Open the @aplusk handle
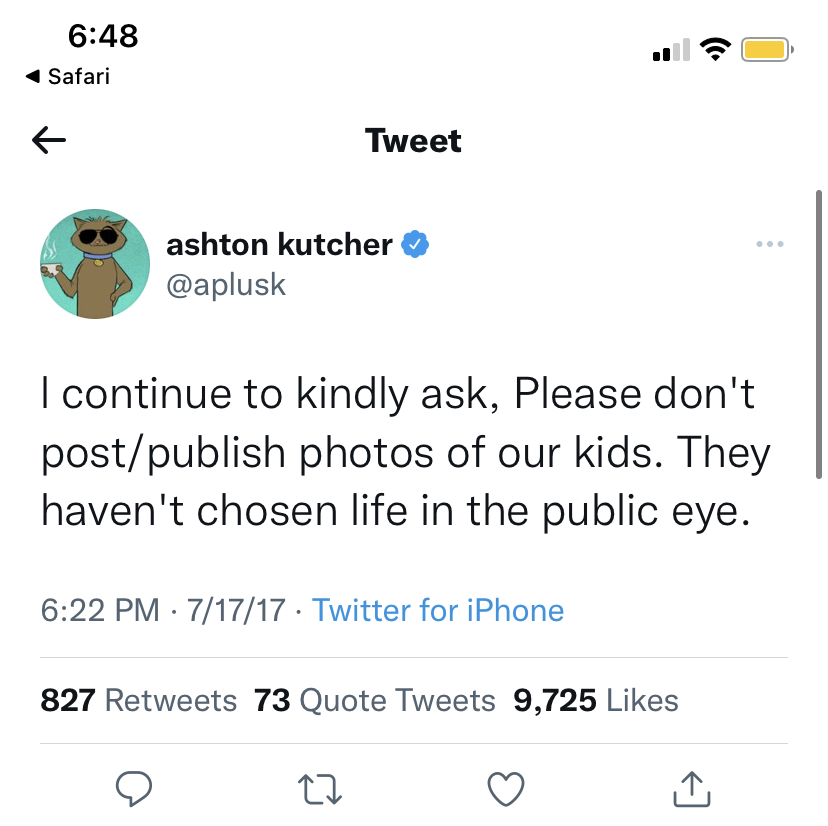Image resolution: width=828 pixels, height=826 pixels. click(226, 285)
